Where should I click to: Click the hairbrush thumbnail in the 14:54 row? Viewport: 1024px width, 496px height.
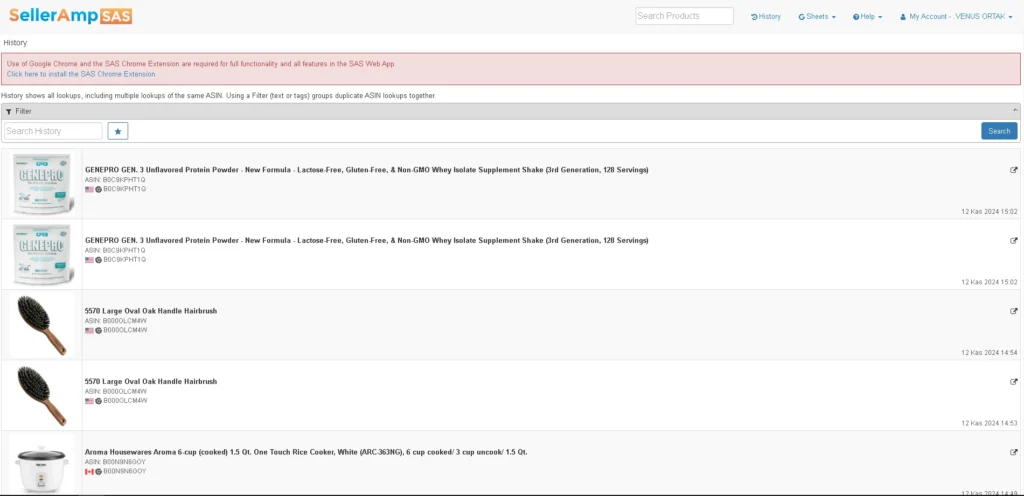[42, 325]
